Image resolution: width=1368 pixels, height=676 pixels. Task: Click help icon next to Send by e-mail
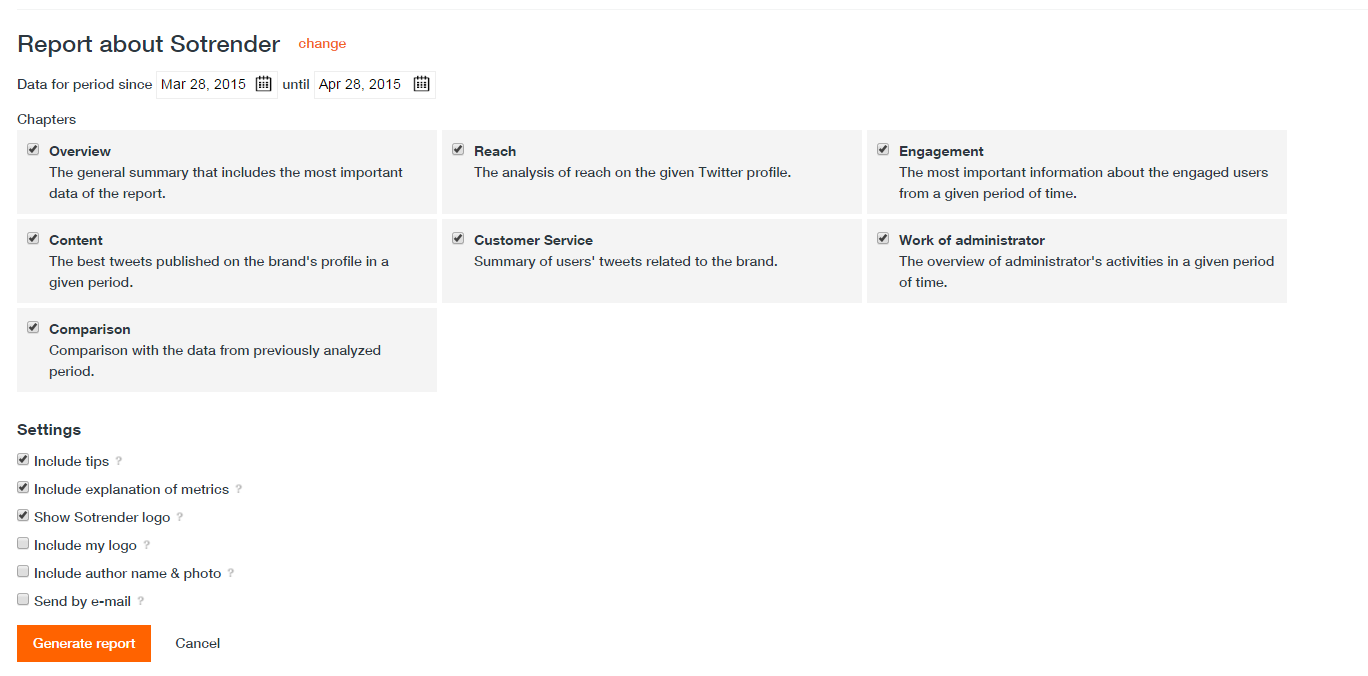pyautogui.click(x=141, y=601)
